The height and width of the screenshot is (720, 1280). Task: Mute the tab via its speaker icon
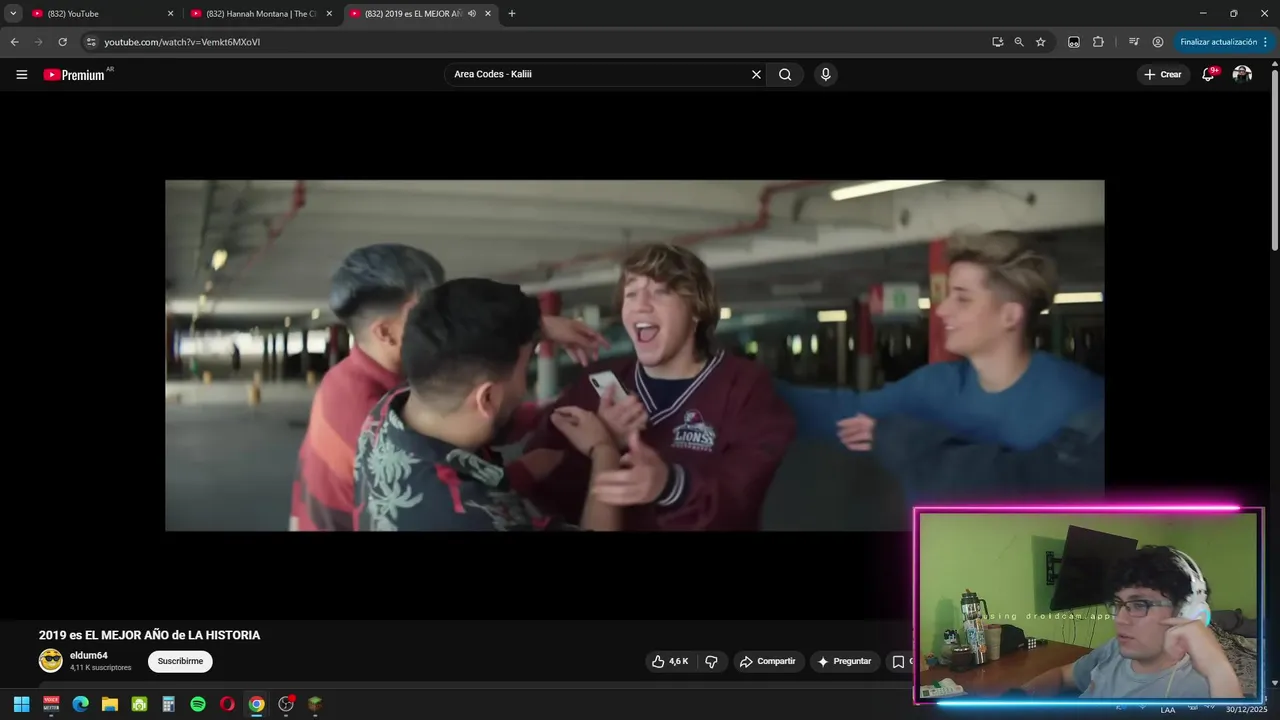click(x=471, y=14)
